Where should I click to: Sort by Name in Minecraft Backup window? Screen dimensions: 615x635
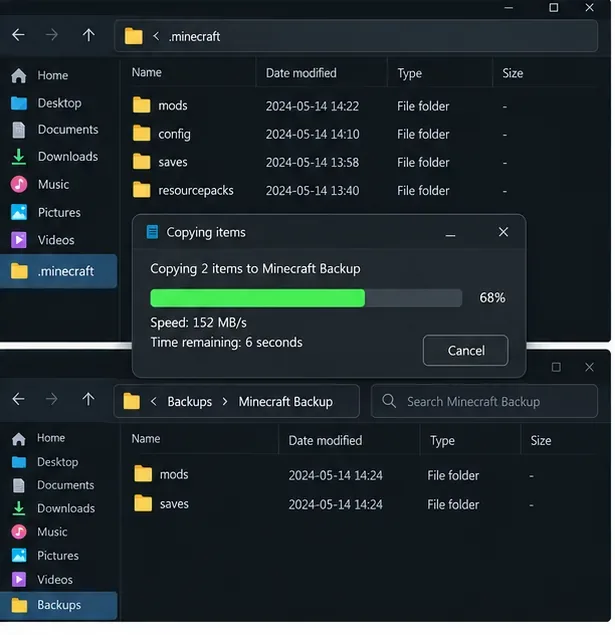(x=146, y=439)
